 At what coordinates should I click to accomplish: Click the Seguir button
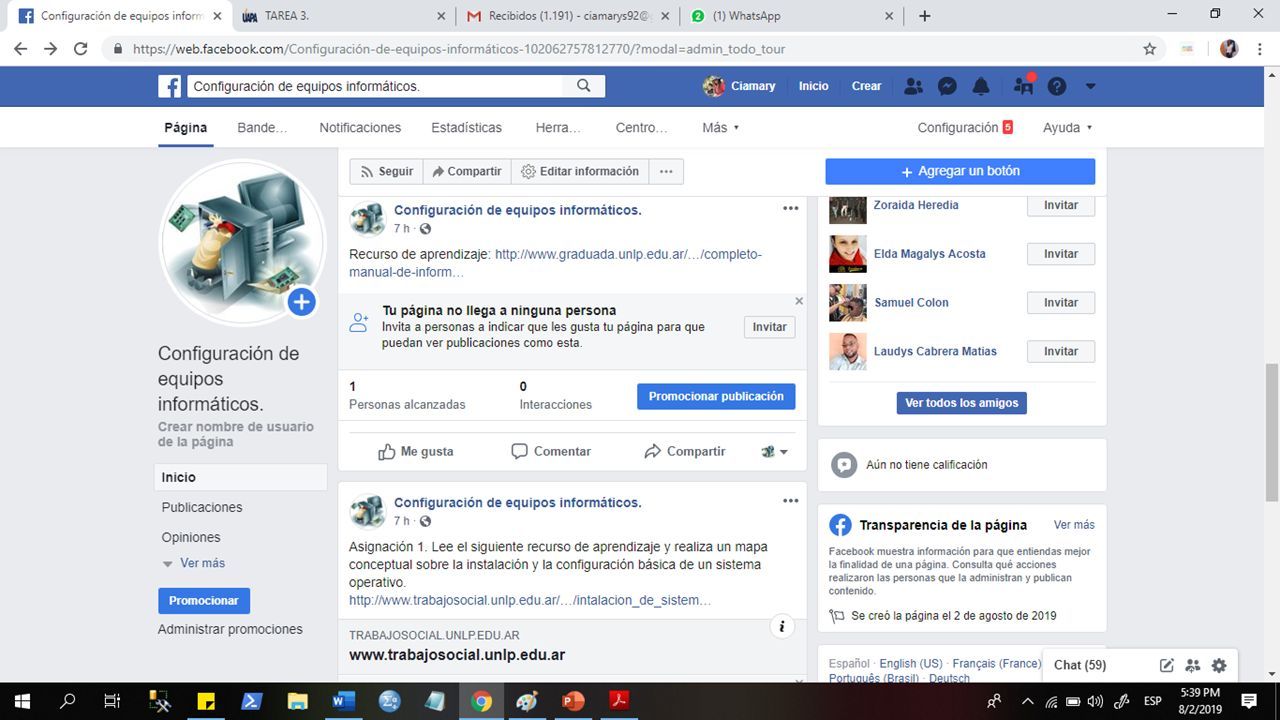[386, 172]
